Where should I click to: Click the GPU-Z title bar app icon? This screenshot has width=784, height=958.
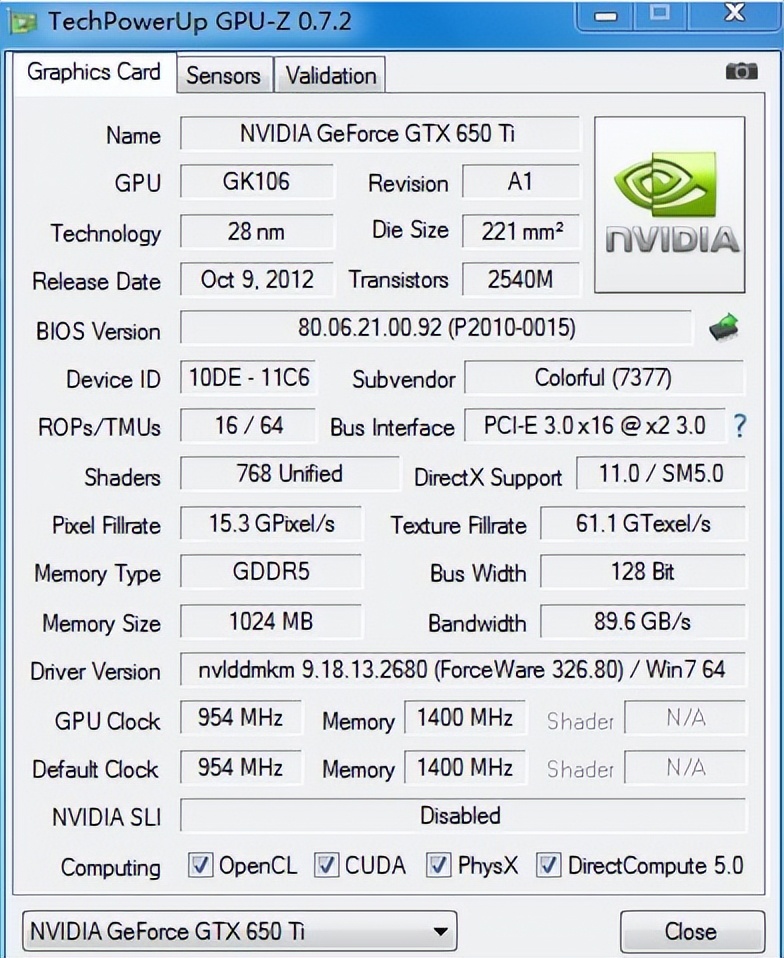pyautogui.click(x=24, y=19)
